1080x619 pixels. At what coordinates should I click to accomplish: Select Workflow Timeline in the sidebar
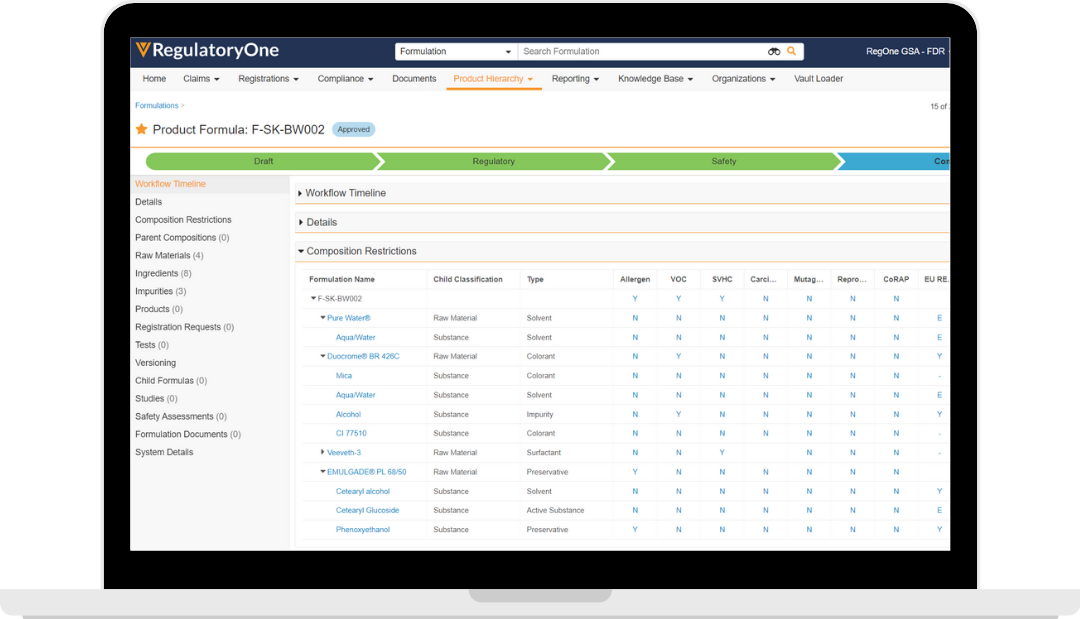coord(170,184)
